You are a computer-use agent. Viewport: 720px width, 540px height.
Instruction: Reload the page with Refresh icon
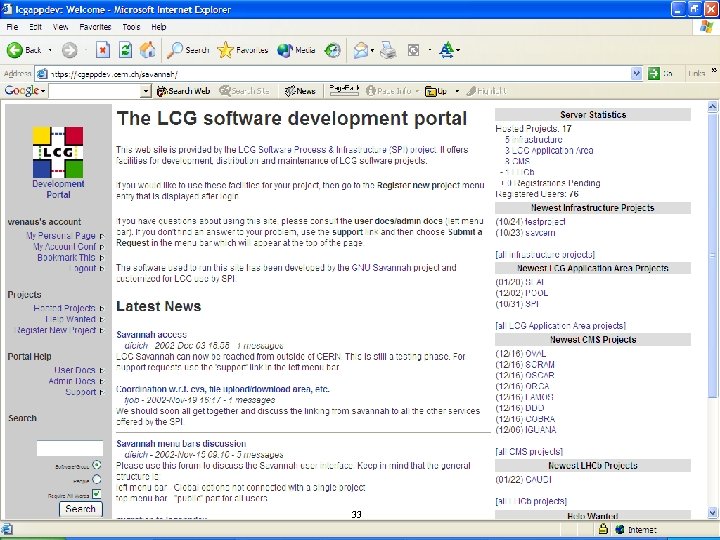125,50
